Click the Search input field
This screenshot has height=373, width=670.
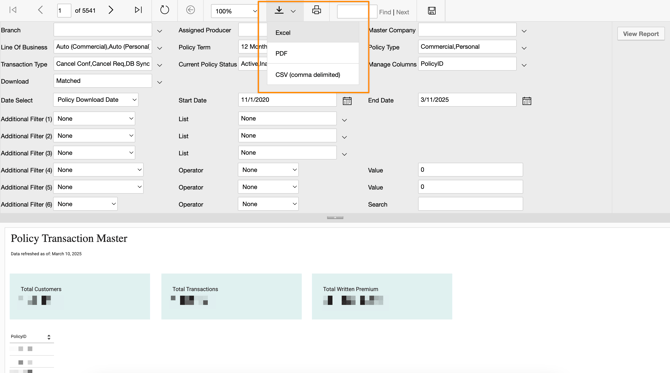[x=470, y=204]
